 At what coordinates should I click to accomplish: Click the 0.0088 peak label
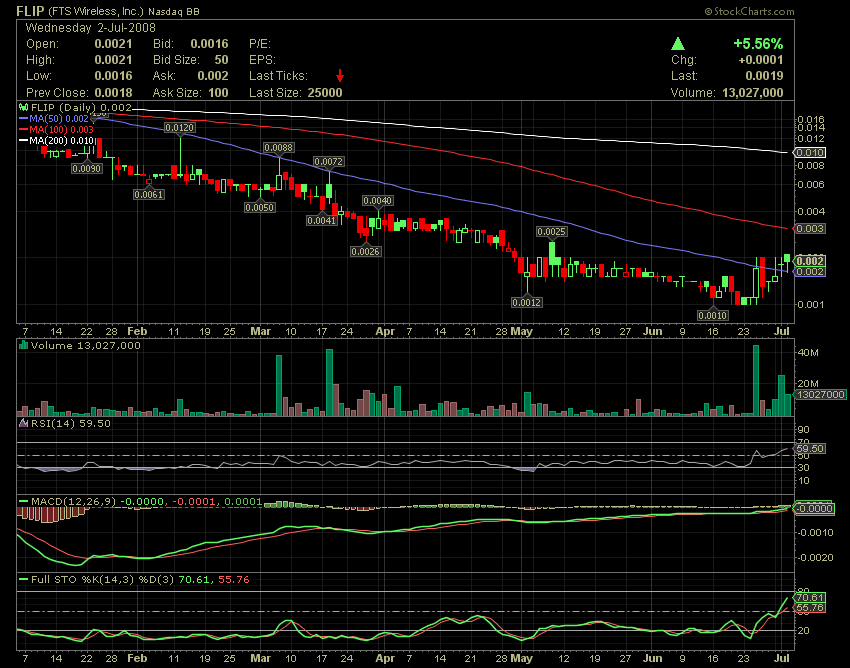click(279, 147)
